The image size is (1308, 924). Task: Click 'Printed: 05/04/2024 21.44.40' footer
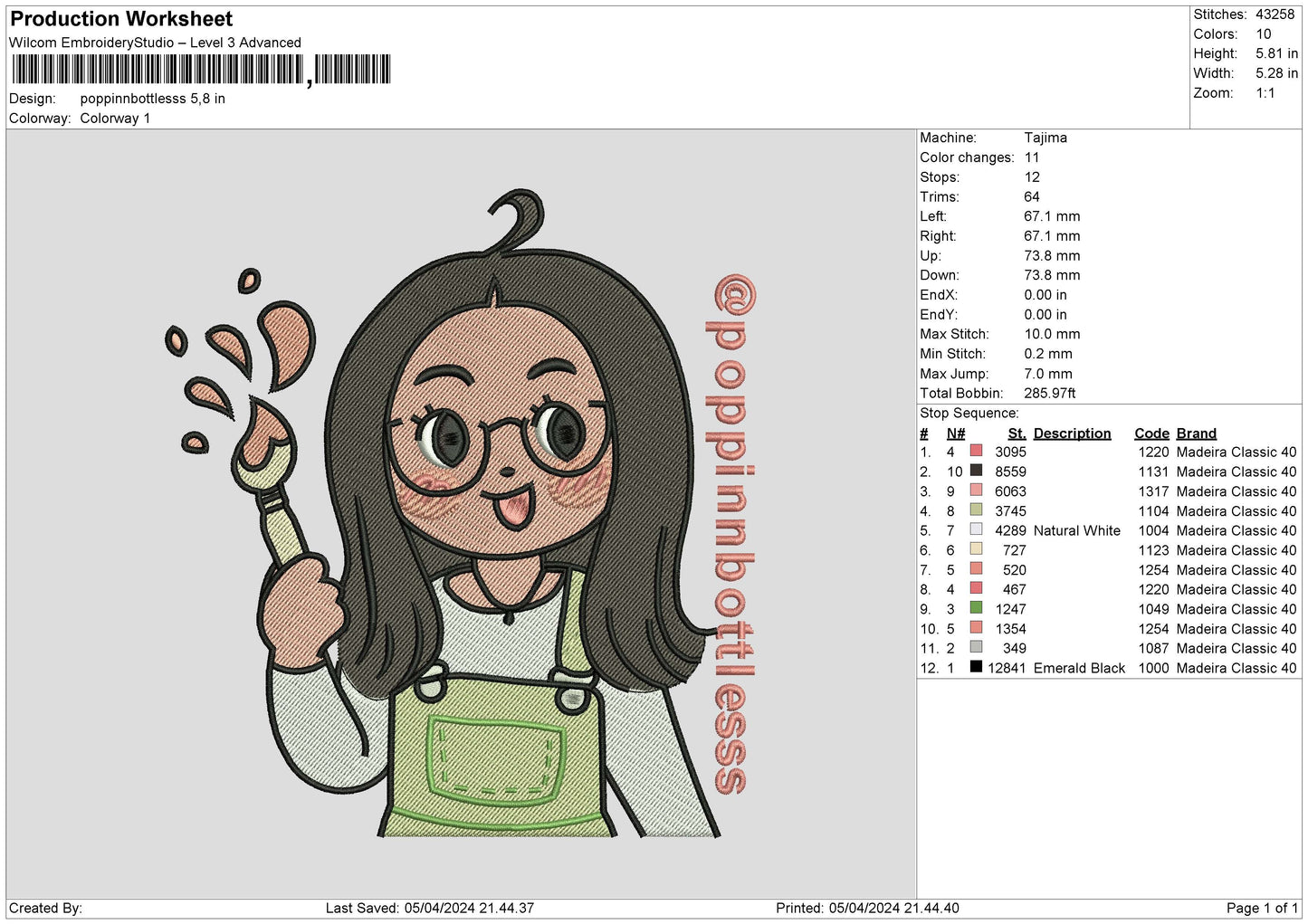pyautogui.click(x=867, y=908)
